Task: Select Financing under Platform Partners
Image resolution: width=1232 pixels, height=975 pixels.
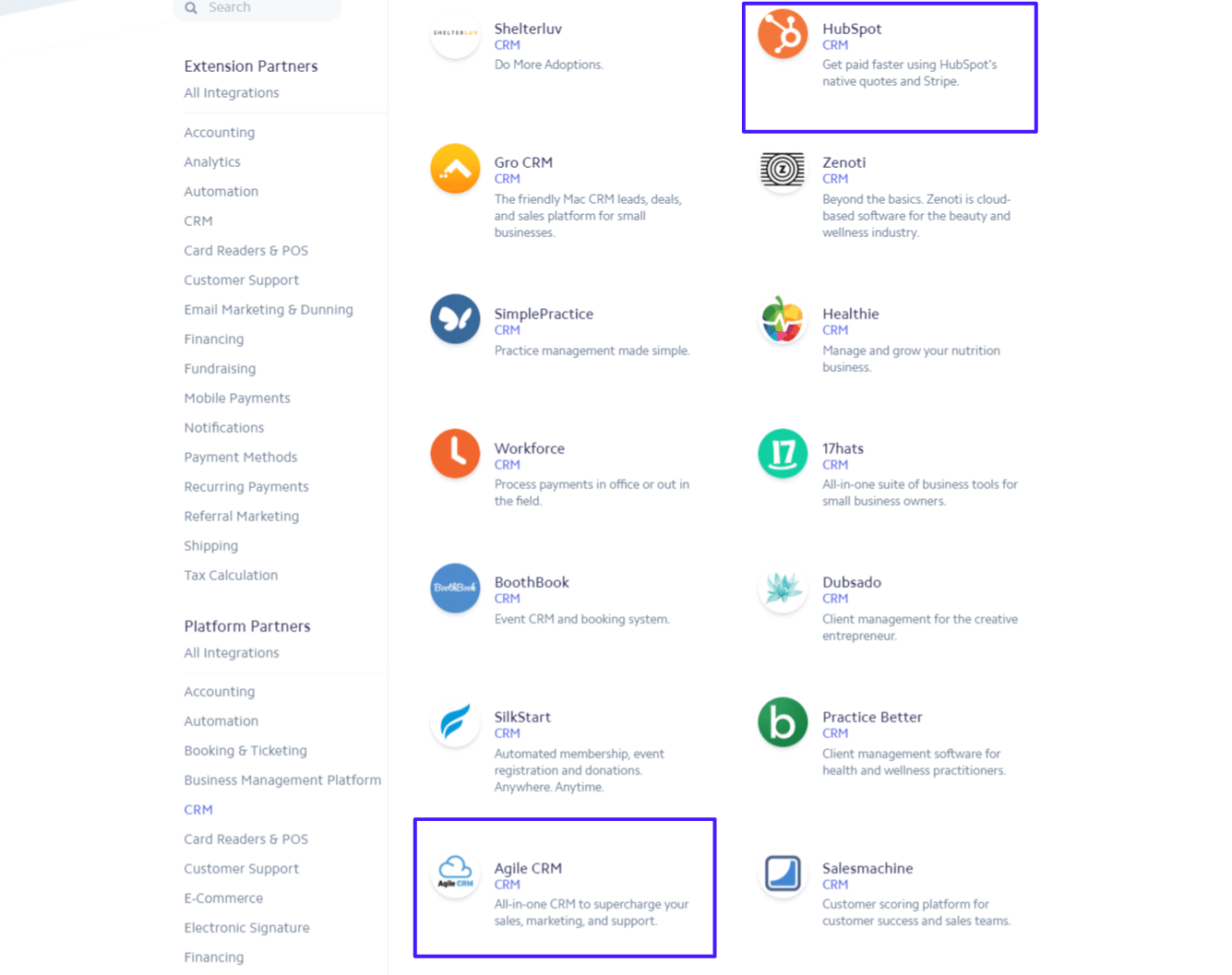Action: click(x=214, y=957)
